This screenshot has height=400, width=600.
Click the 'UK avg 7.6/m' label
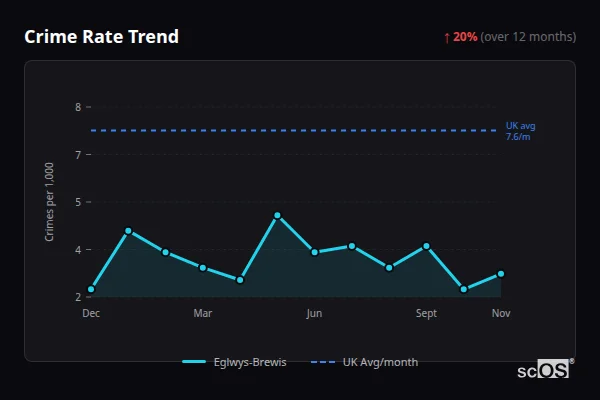(x=520, y=131)
